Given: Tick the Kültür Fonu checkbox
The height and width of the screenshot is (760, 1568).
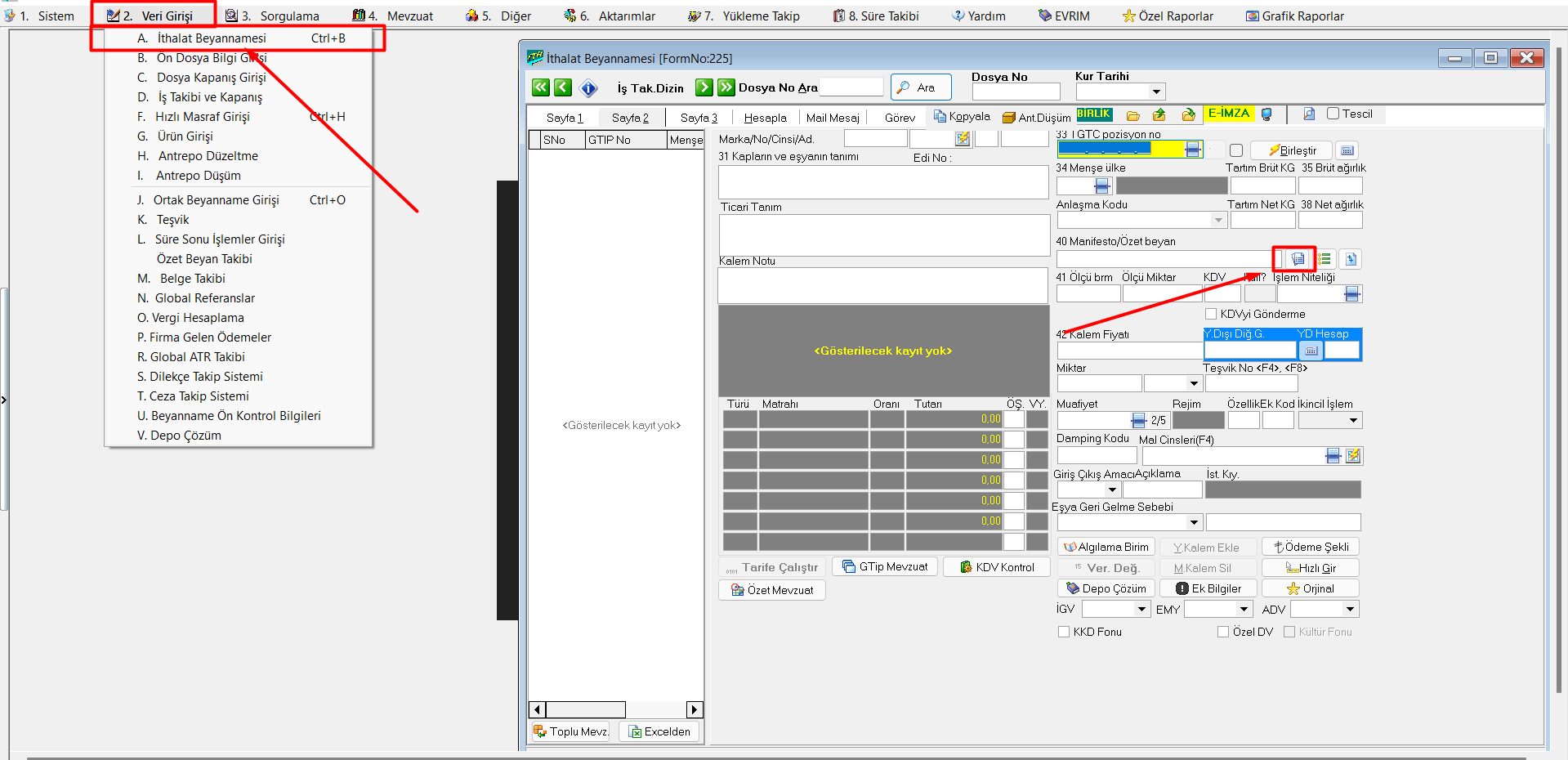Looking at the screenshot, I should (x=1289, y=632).
